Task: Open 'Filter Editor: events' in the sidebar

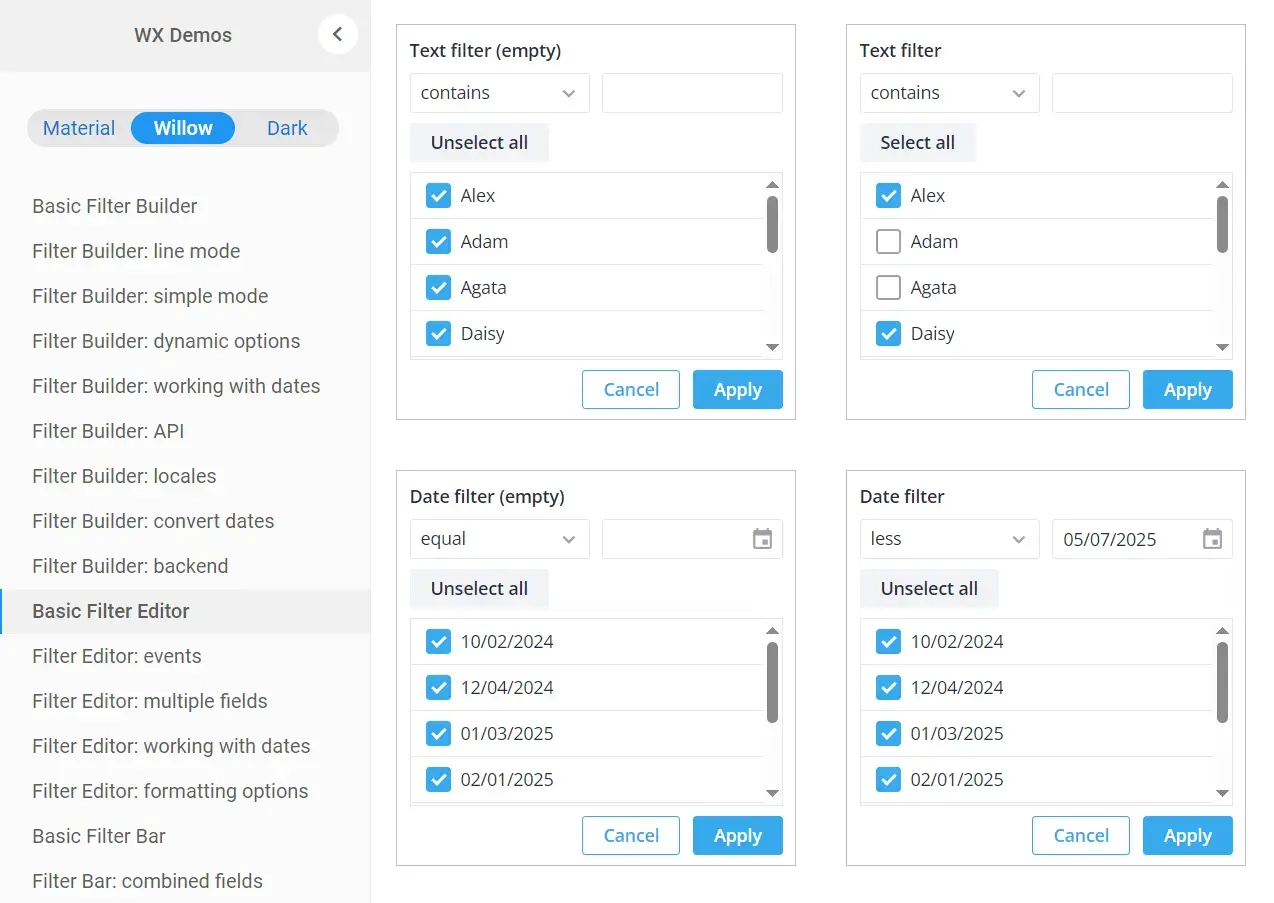Action: click(x=117, y=656)
